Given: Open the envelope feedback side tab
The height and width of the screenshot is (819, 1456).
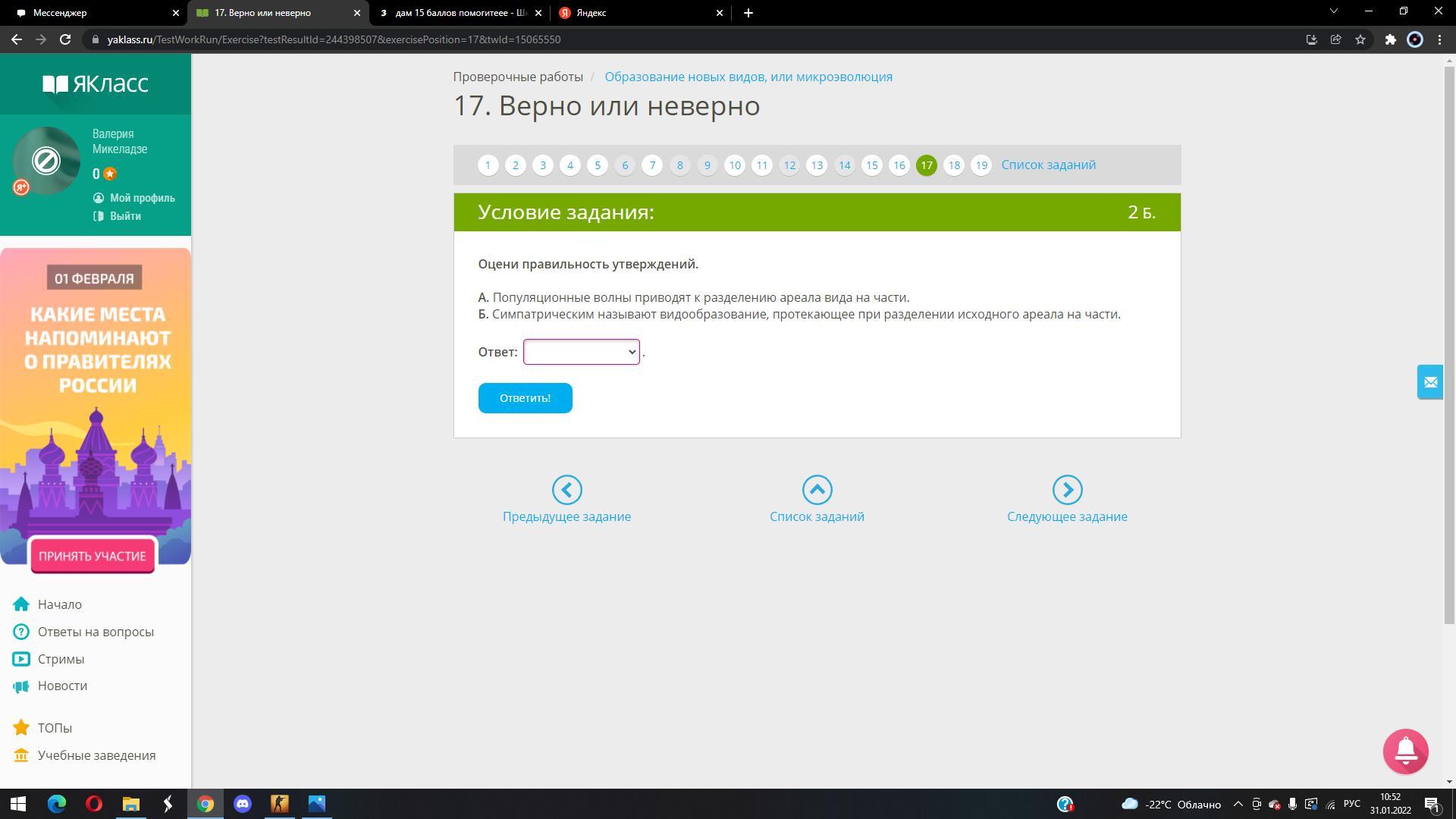Looking at the screenshot, I should point(1430,382).
